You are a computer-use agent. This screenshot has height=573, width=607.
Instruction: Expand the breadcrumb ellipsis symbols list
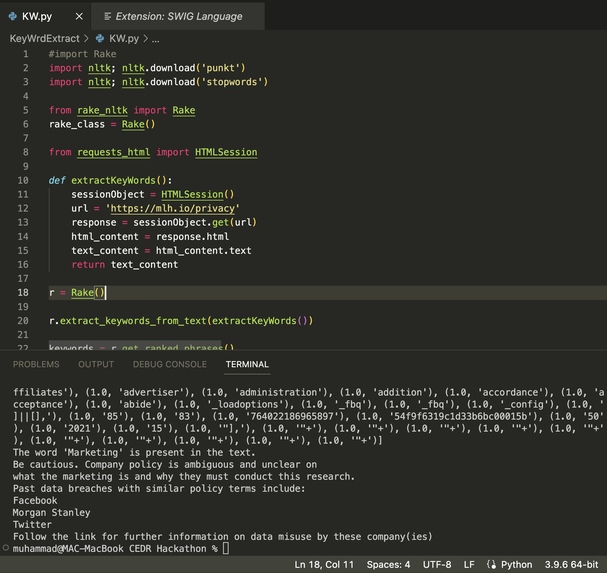coord(156,39)
